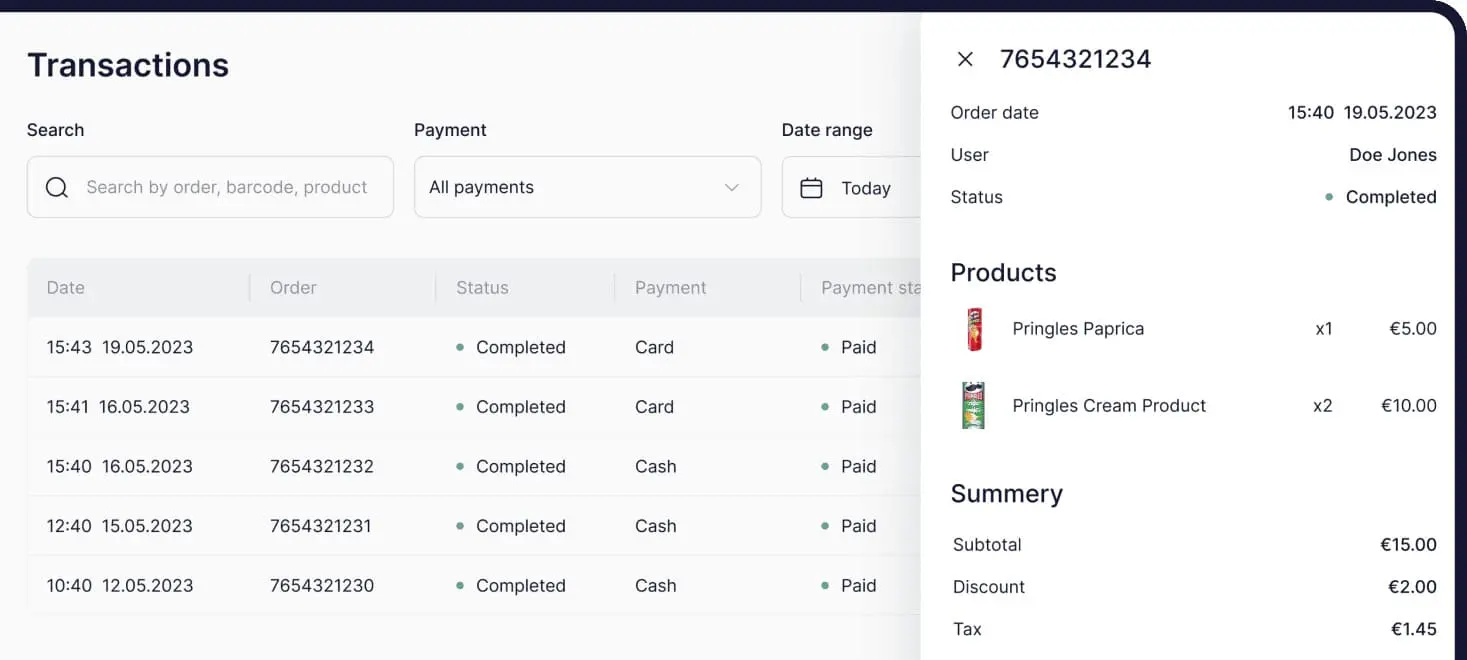This screenshot has height=660, width=1467.
Task: Click the magnifier icon in search box
Action: pyautogui.click(x=57, y=187)
